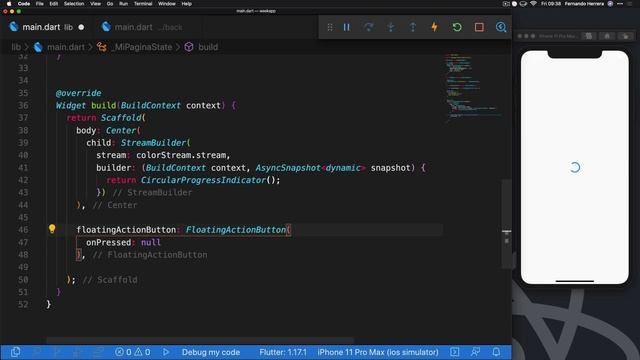
Task: Click the 'null' value on line 47
Action: pyautogui.click(x=151, y=242)
